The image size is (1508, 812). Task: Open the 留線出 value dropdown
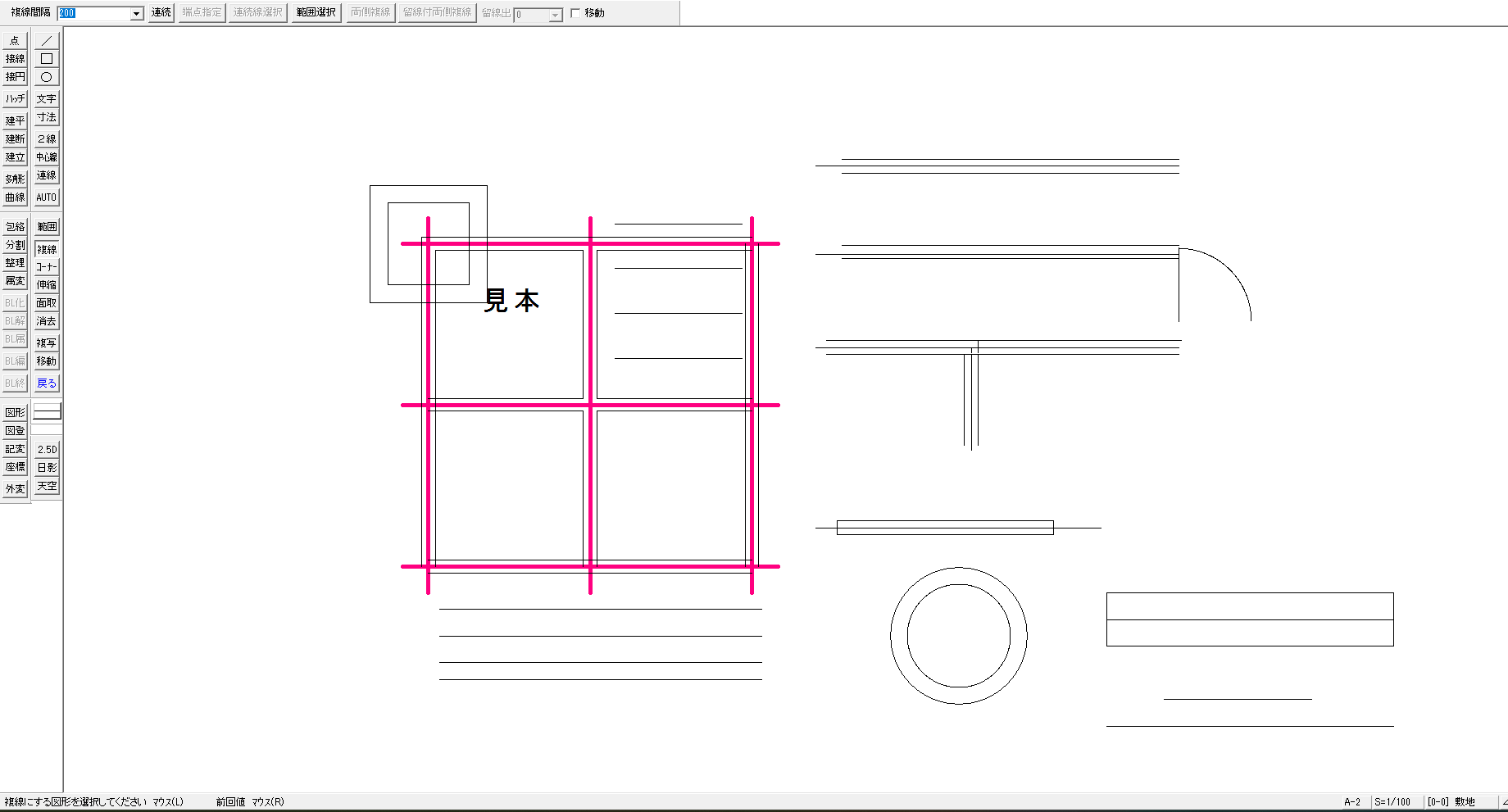[556, 15]
